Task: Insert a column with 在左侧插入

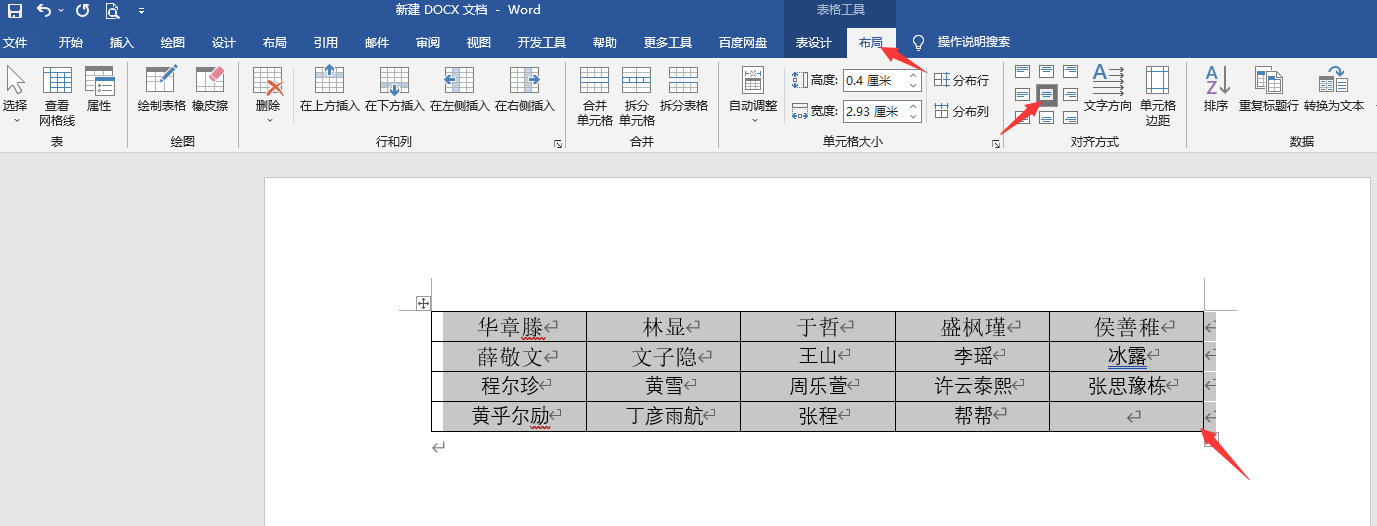Action: pos(459,90)
